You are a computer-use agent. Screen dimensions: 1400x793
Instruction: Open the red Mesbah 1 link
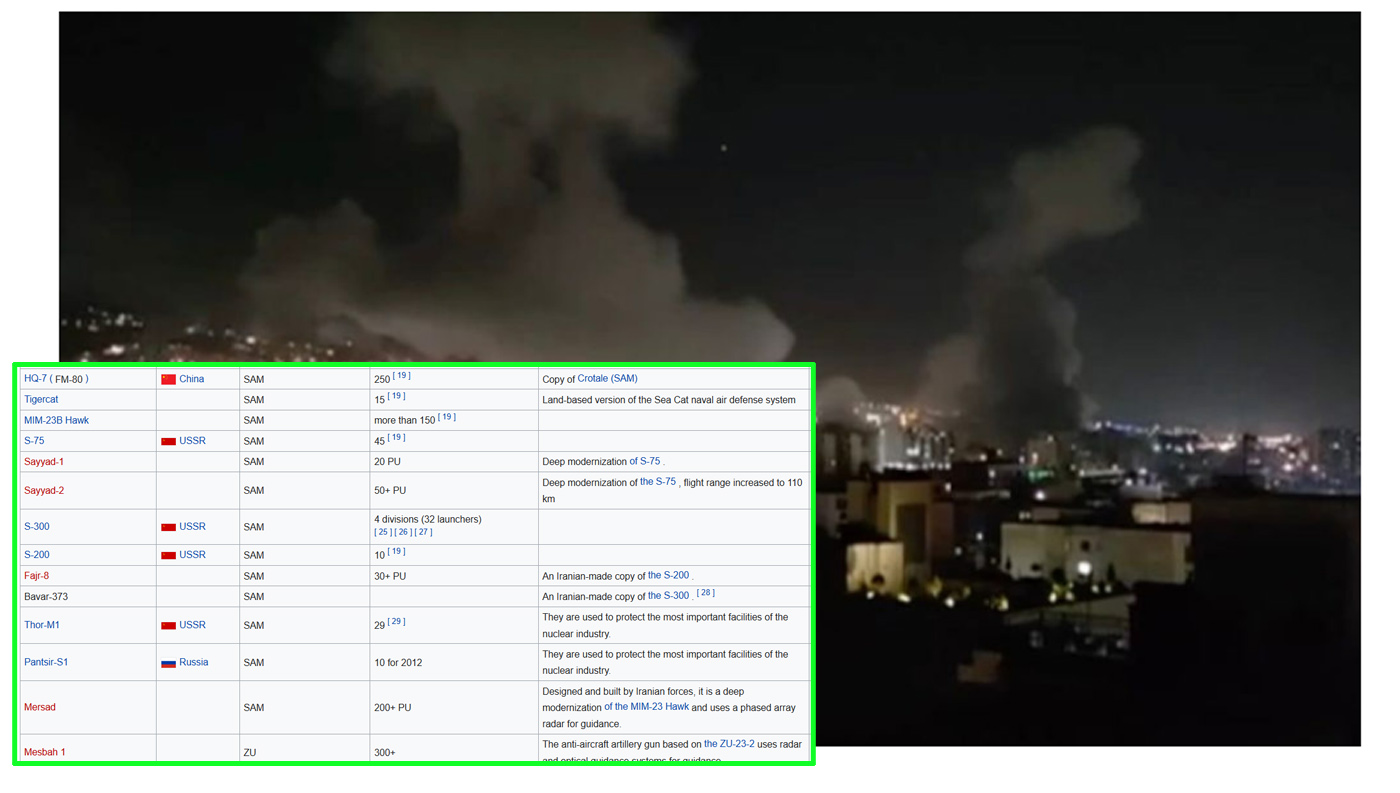(45, 752)
